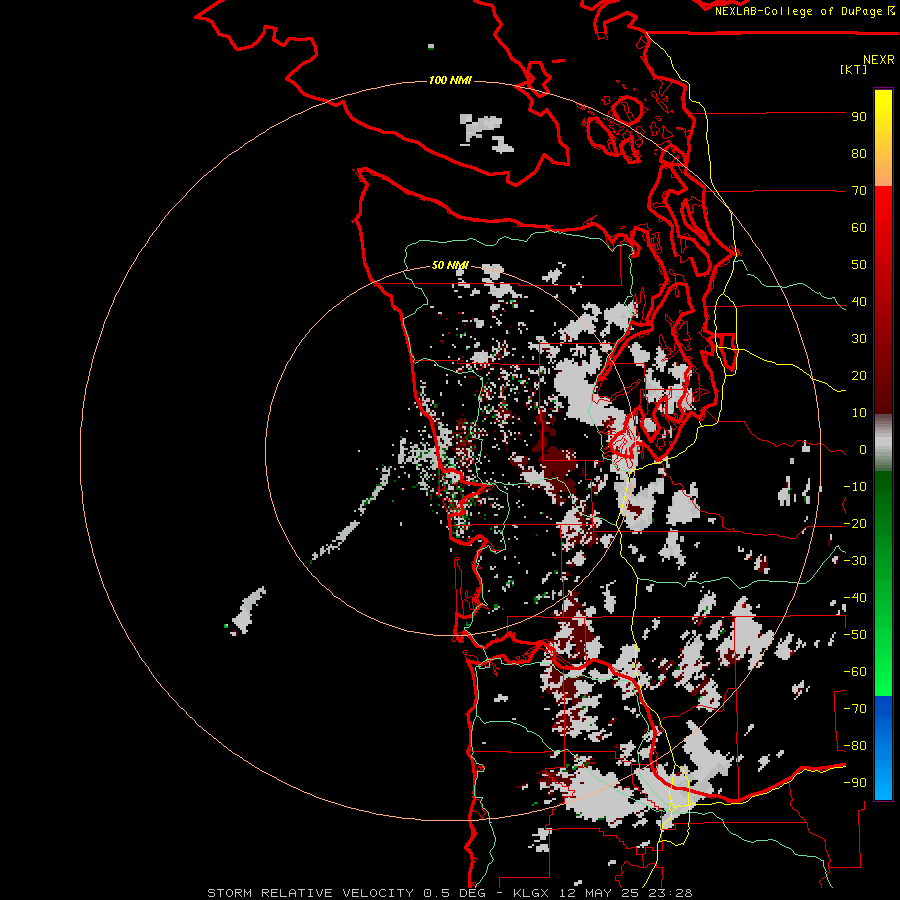Click the 80 knots scale label
The image size is (900, 900).
[x=859, y=153]
